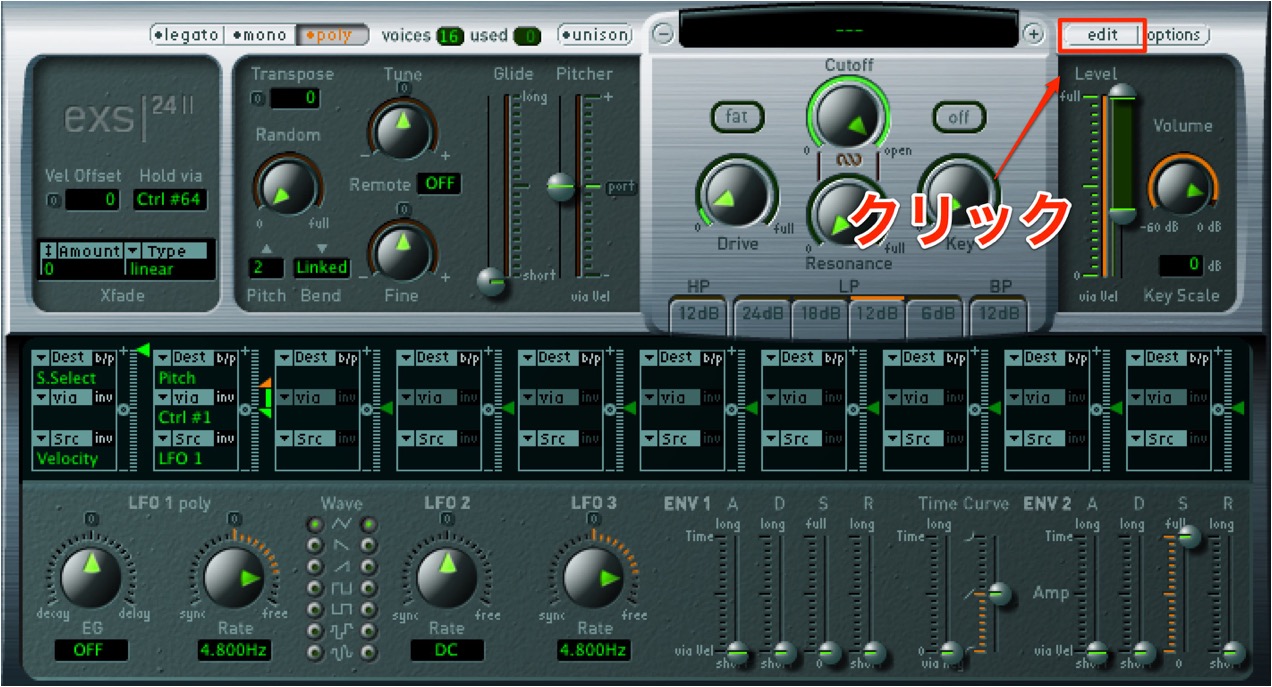
Task: Open Src dropdown showing Velocity
Action: [x=63, y=439]
